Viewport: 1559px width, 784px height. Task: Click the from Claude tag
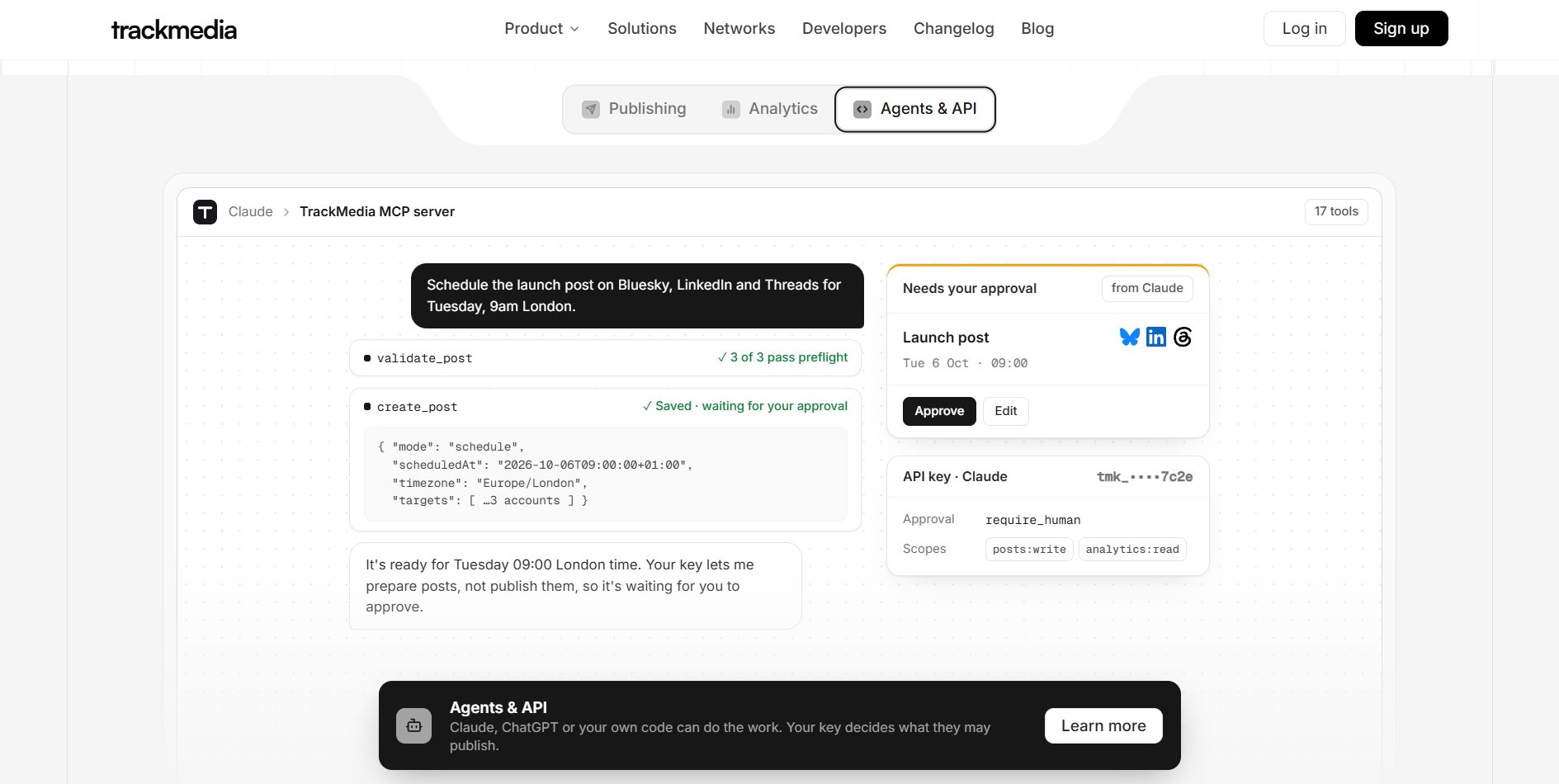point(1147,289)
